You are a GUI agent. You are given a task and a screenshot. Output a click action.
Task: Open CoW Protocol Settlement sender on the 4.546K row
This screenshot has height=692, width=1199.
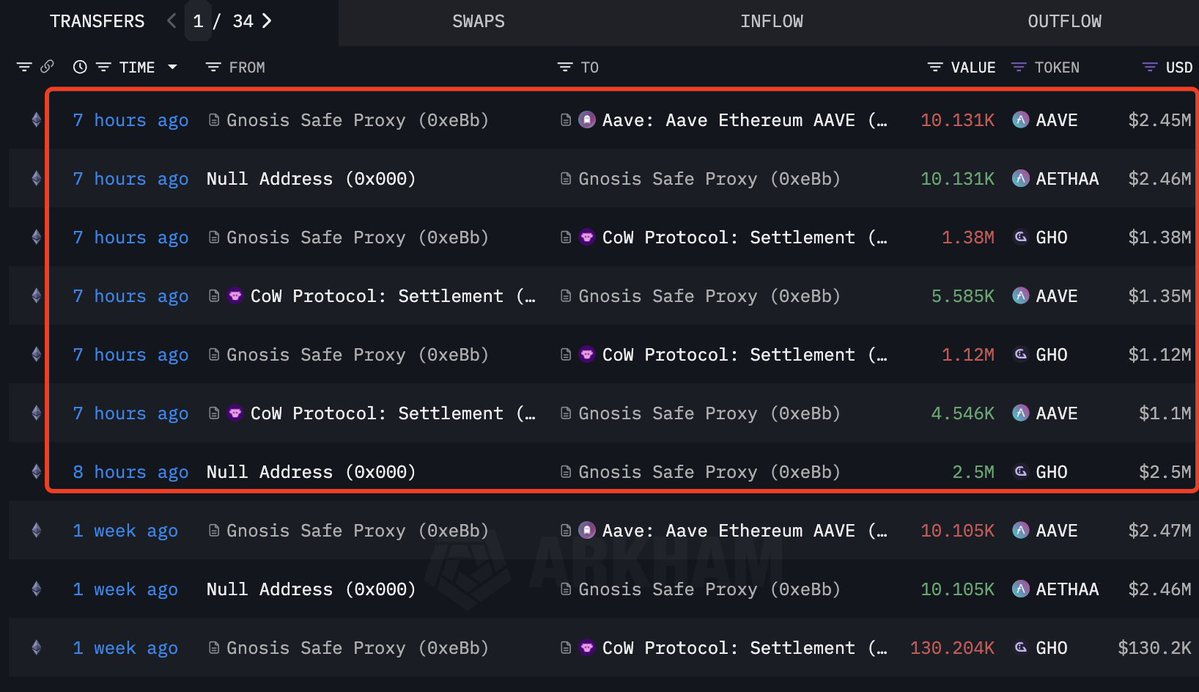pos(393,414)
